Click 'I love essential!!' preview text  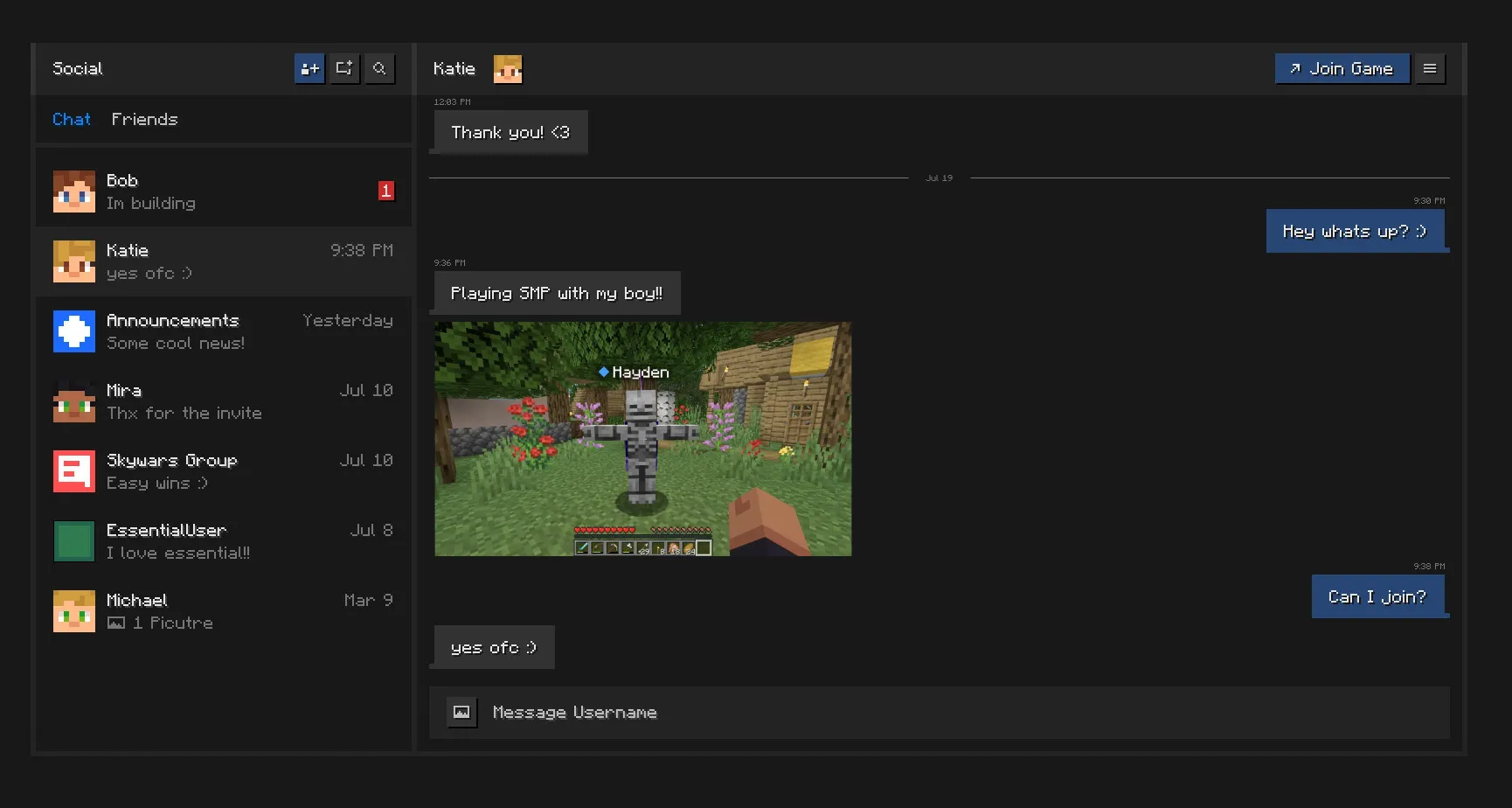tap(178, 553)
